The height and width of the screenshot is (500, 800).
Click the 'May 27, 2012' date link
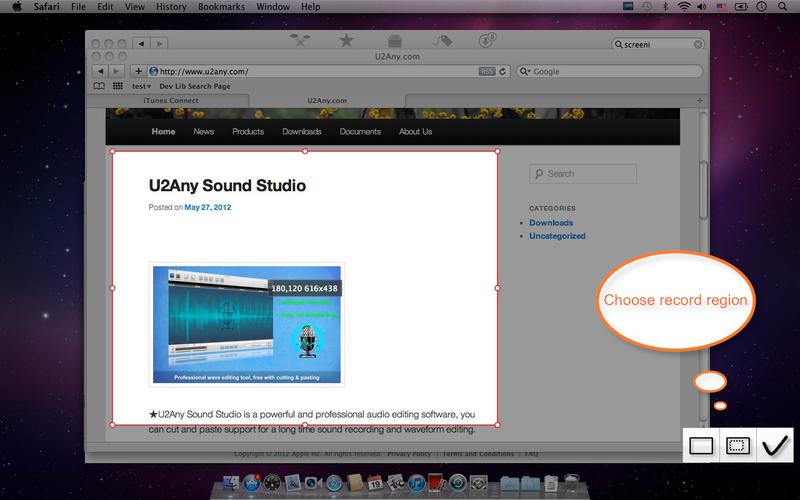click(208, 207)
